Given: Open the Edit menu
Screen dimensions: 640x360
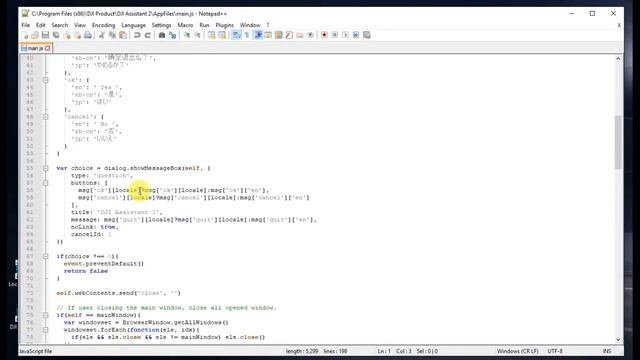Looking at the screenshot, I should (x=41, y=25).
